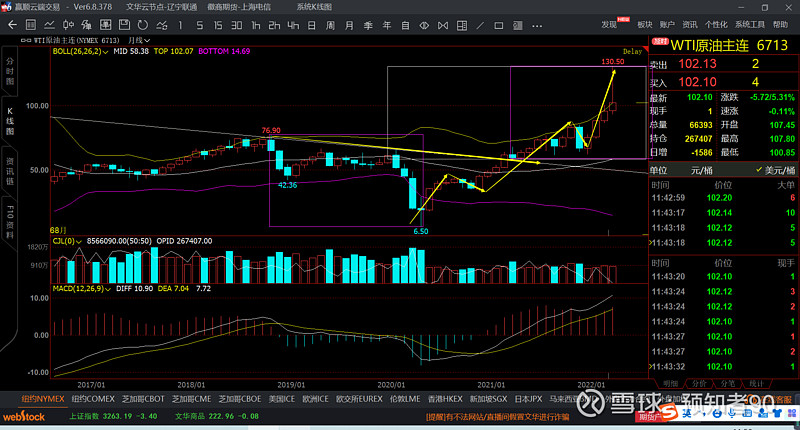800x430 pixels.
Task: Click the gray panel icon in toolbar
Action: 517,25
